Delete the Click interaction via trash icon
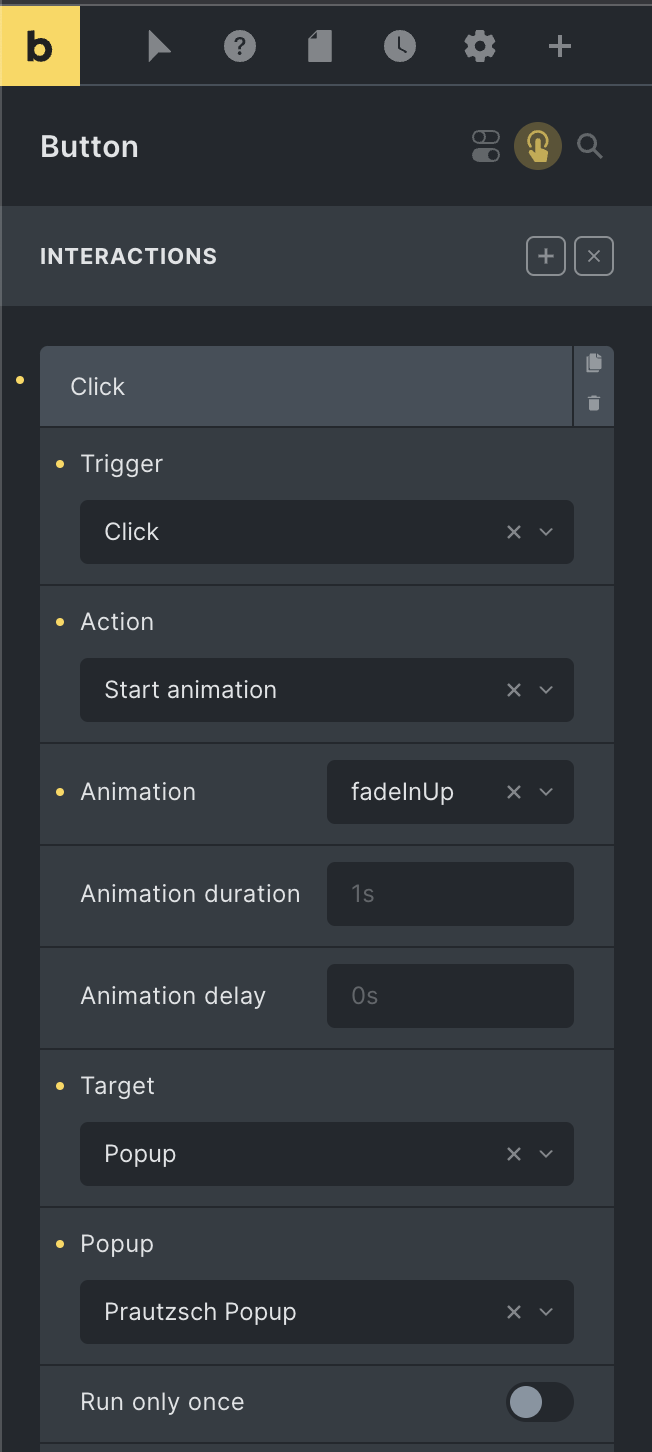The height and width of the screenshot is (1452, 652). tap(594, 403)
